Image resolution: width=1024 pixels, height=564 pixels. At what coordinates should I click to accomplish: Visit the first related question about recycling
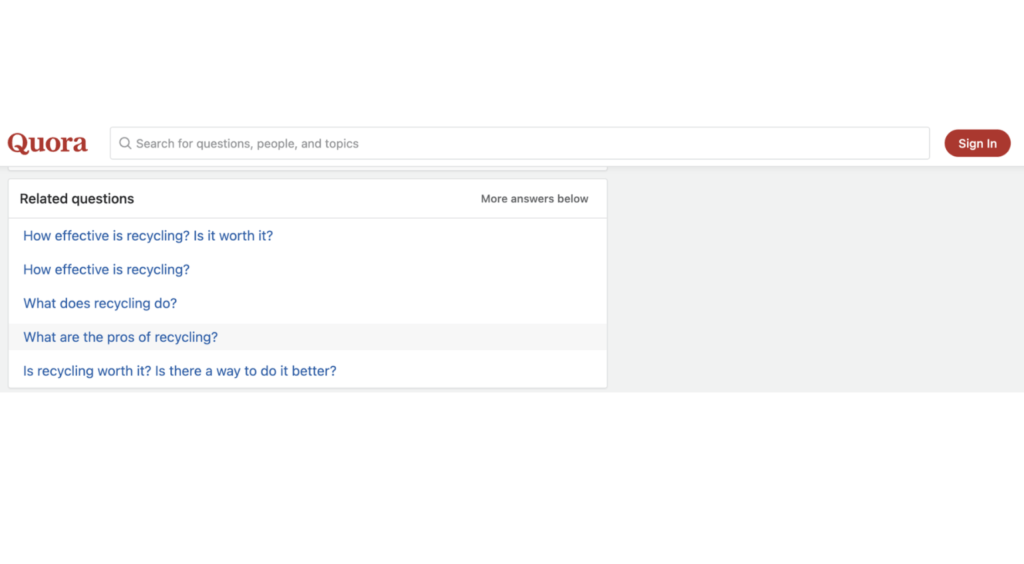coord(148,236)
